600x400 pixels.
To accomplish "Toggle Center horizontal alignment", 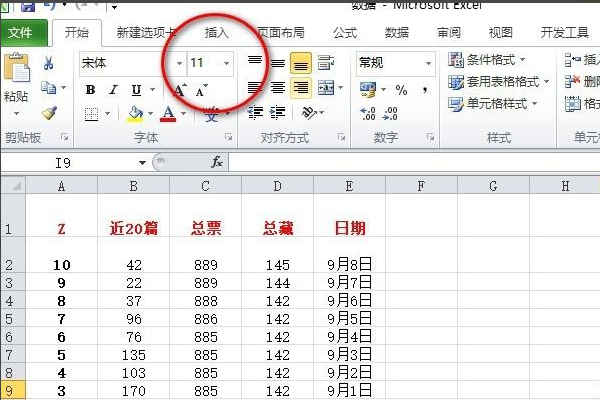I will (278, 88).
